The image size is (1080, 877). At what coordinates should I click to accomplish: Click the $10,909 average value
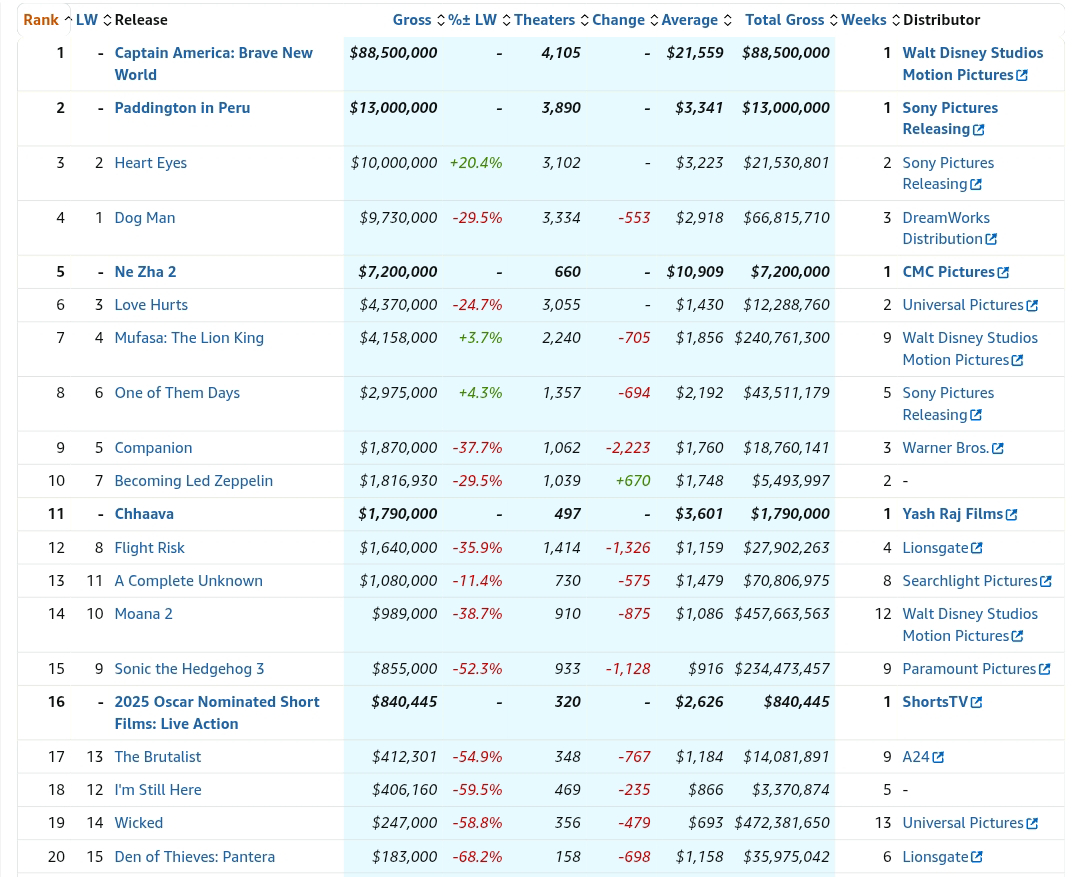(x=695, y=272)
